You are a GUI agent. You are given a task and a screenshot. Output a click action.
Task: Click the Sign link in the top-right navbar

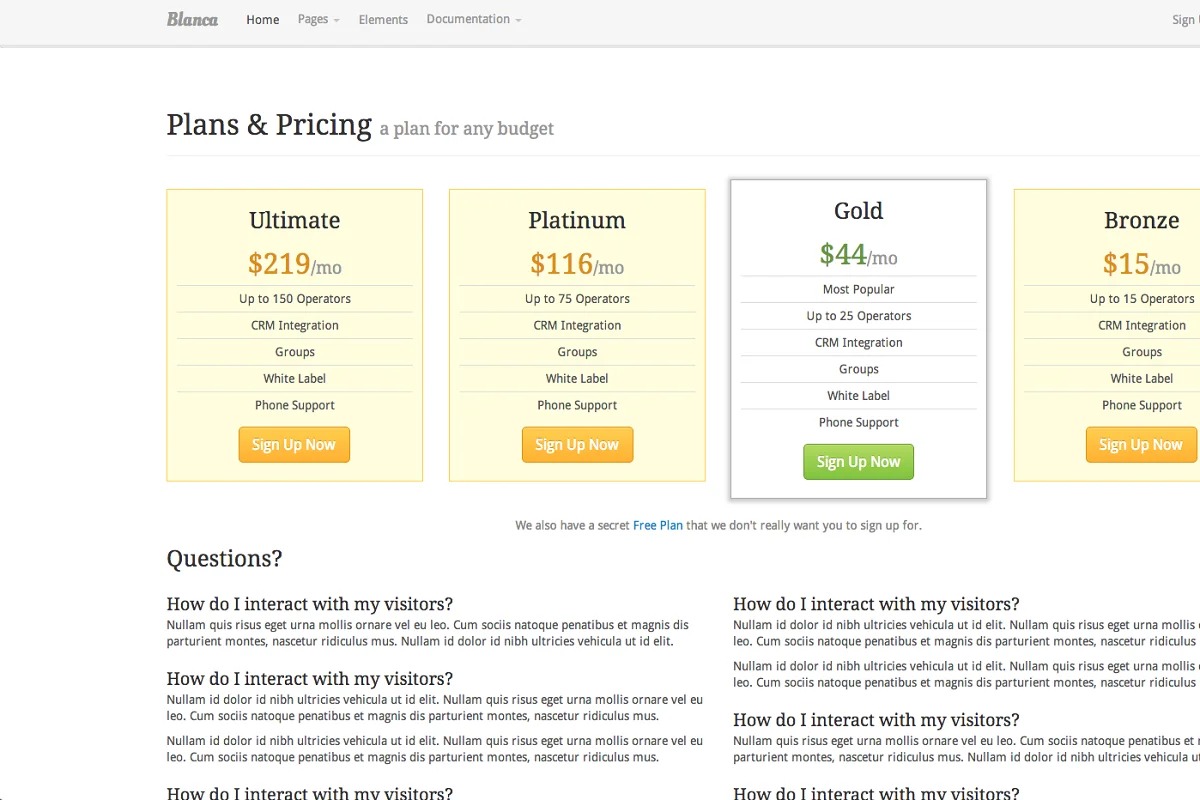coord(1185,20)
